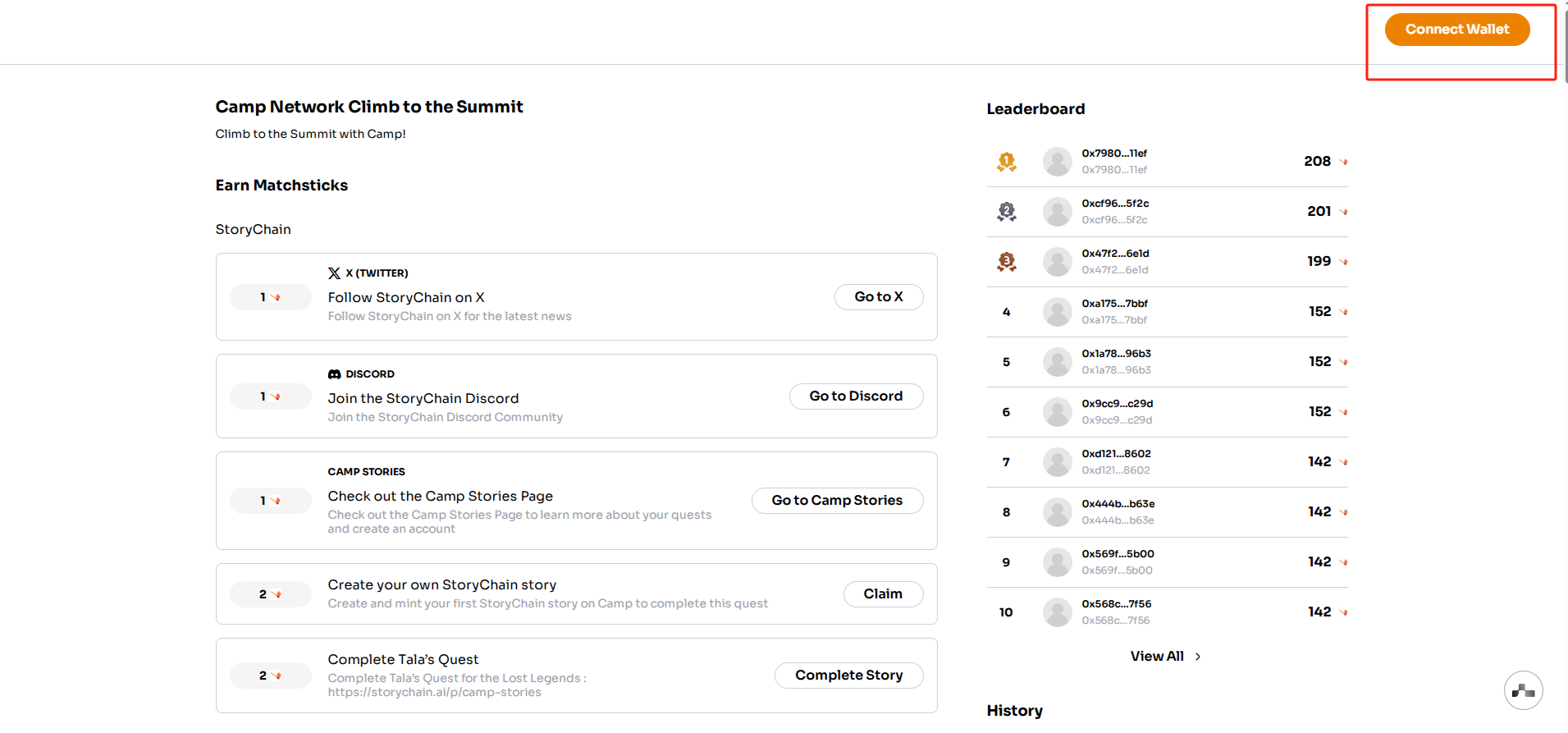Click the Leaderboard heading
1568x733 pixels.
1035,109
